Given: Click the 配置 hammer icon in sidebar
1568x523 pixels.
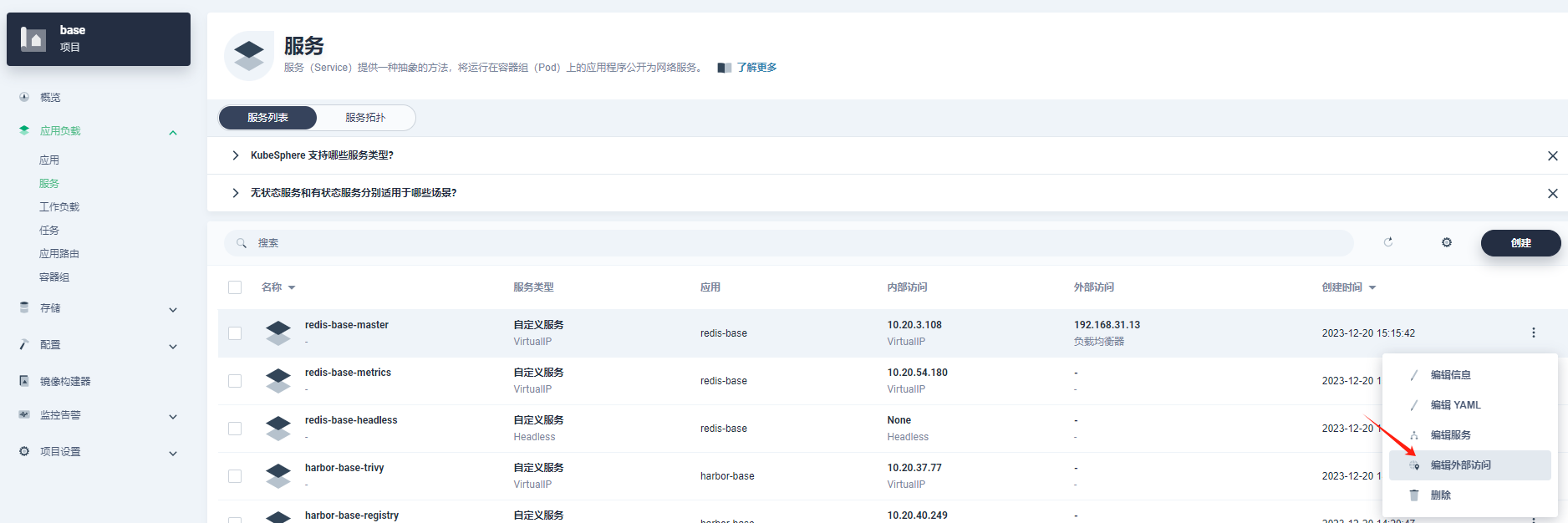Looking at the screenshot, I should (x=24, y=344).
